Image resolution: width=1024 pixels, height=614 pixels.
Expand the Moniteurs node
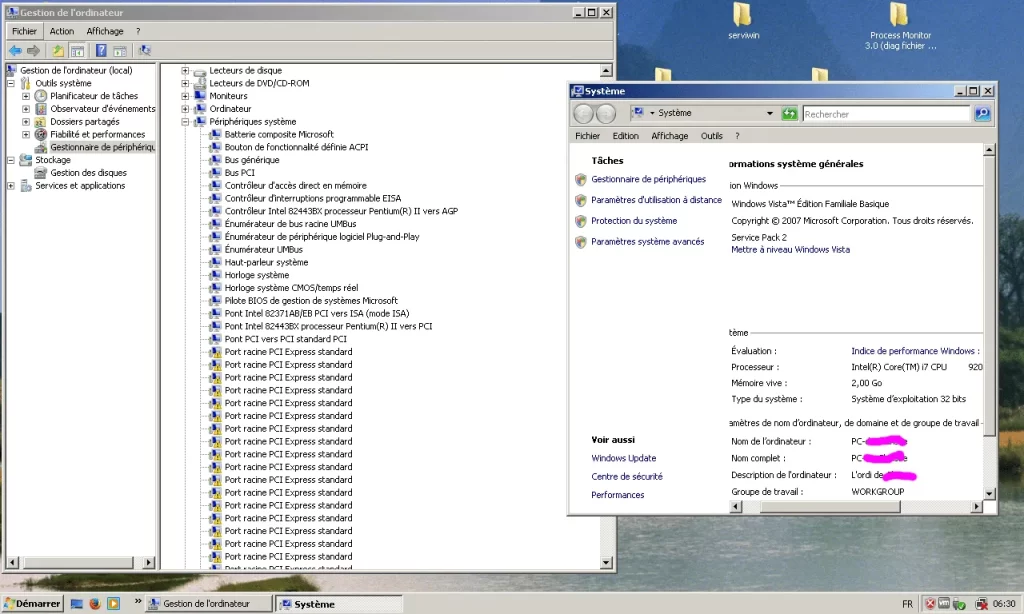tap(185, 96)
